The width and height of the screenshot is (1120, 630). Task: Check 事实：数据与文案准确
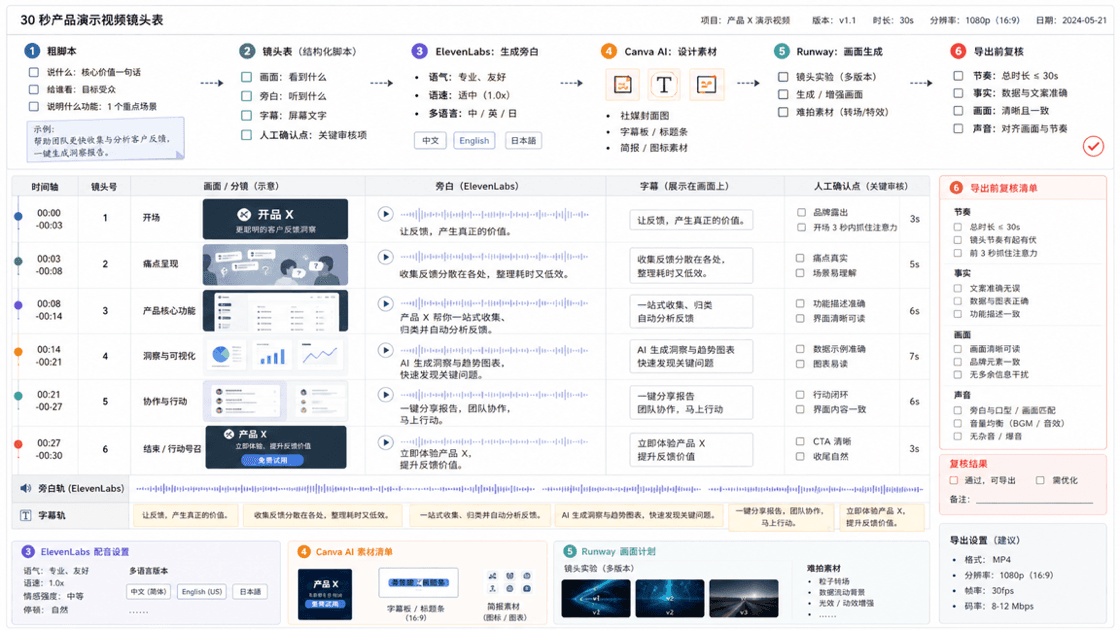point(958,93)
